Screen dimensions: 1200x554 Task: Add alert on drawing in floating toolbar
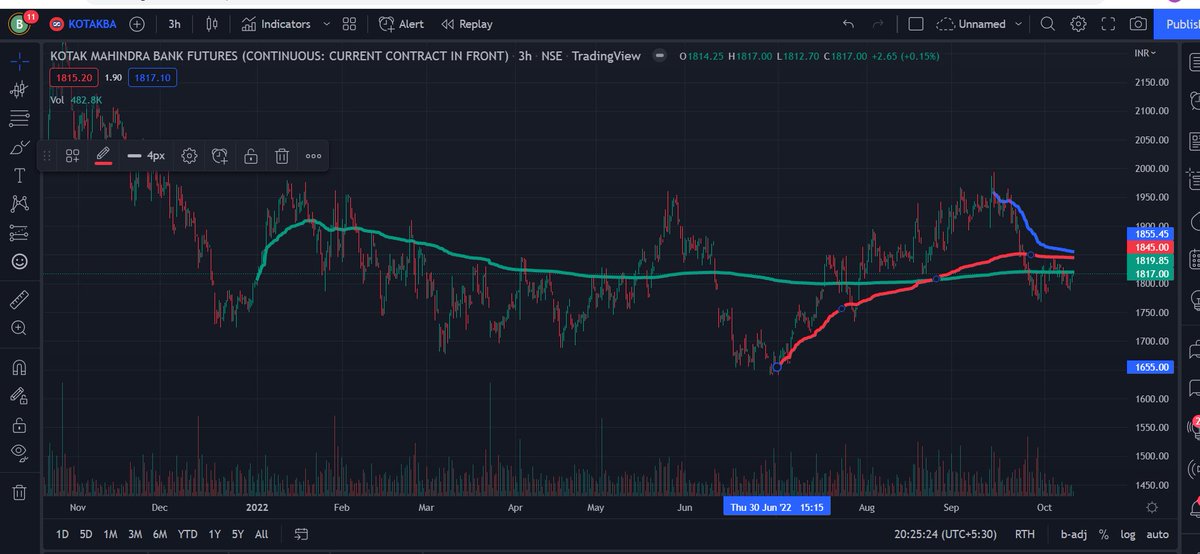[220, 156]
